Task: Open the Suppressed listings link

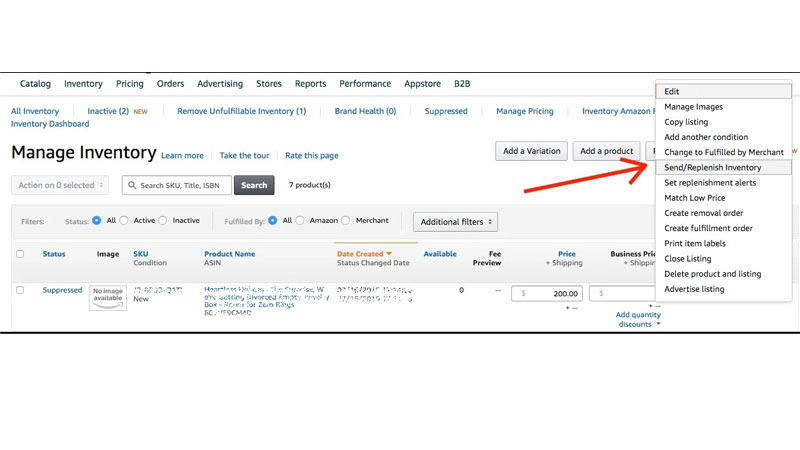Action: pyautogui.click(x=446, y=111)
